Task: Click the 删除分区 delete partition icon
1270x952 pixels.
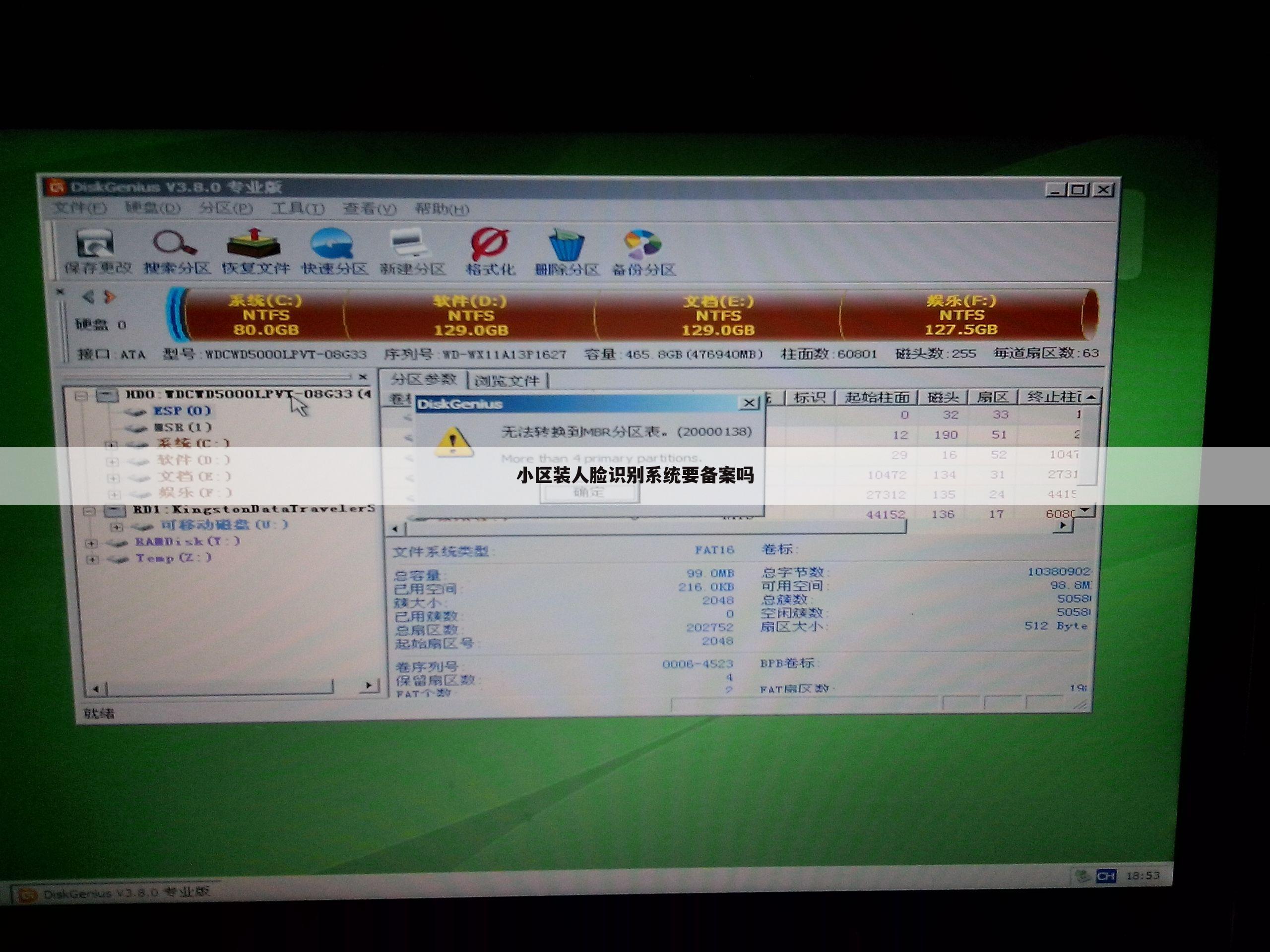Action: point(567,251)
